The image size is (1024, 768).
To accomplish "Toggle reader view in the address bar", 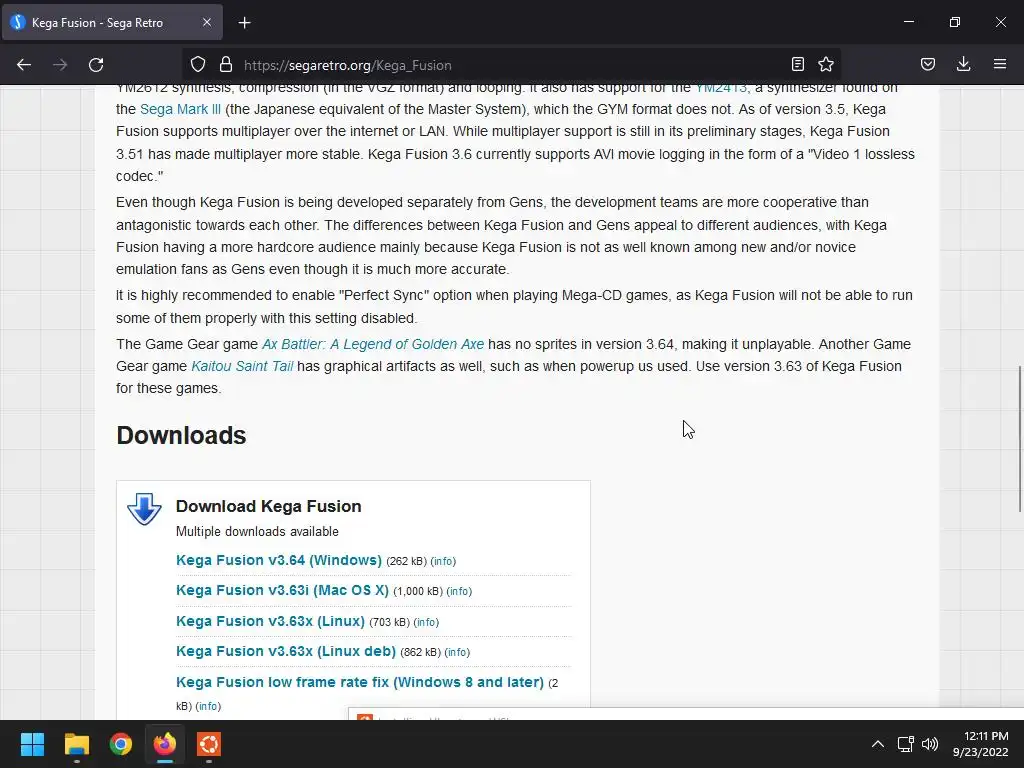I will 797,64.
